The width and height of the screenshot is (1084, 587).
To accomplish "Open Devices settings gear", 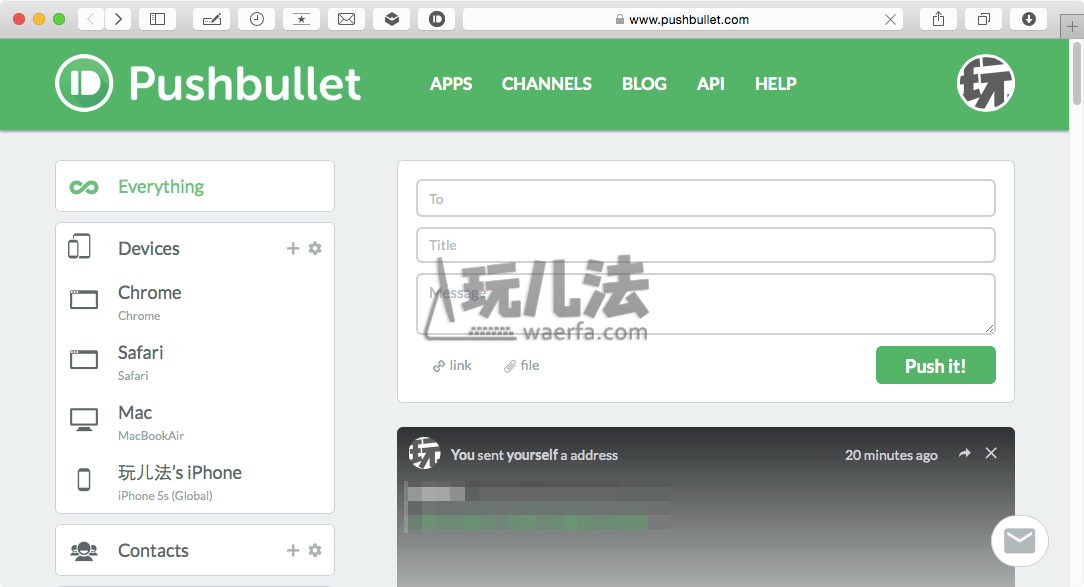I will tap(315, 248).
